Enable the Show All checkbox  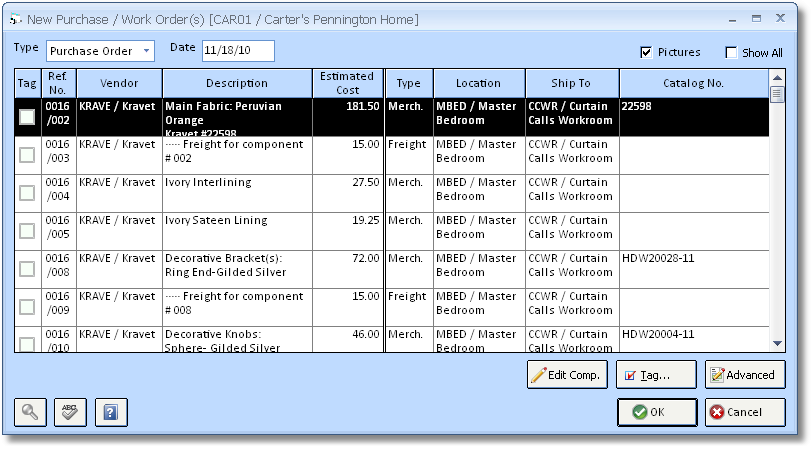coord(731,52)
